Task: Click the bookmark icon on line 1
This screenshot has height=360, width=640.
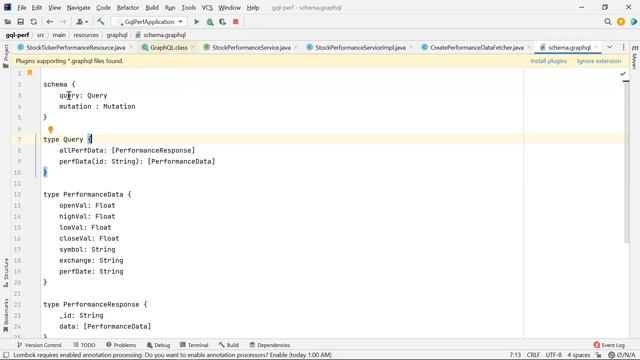Action: (x=30, y=73)
